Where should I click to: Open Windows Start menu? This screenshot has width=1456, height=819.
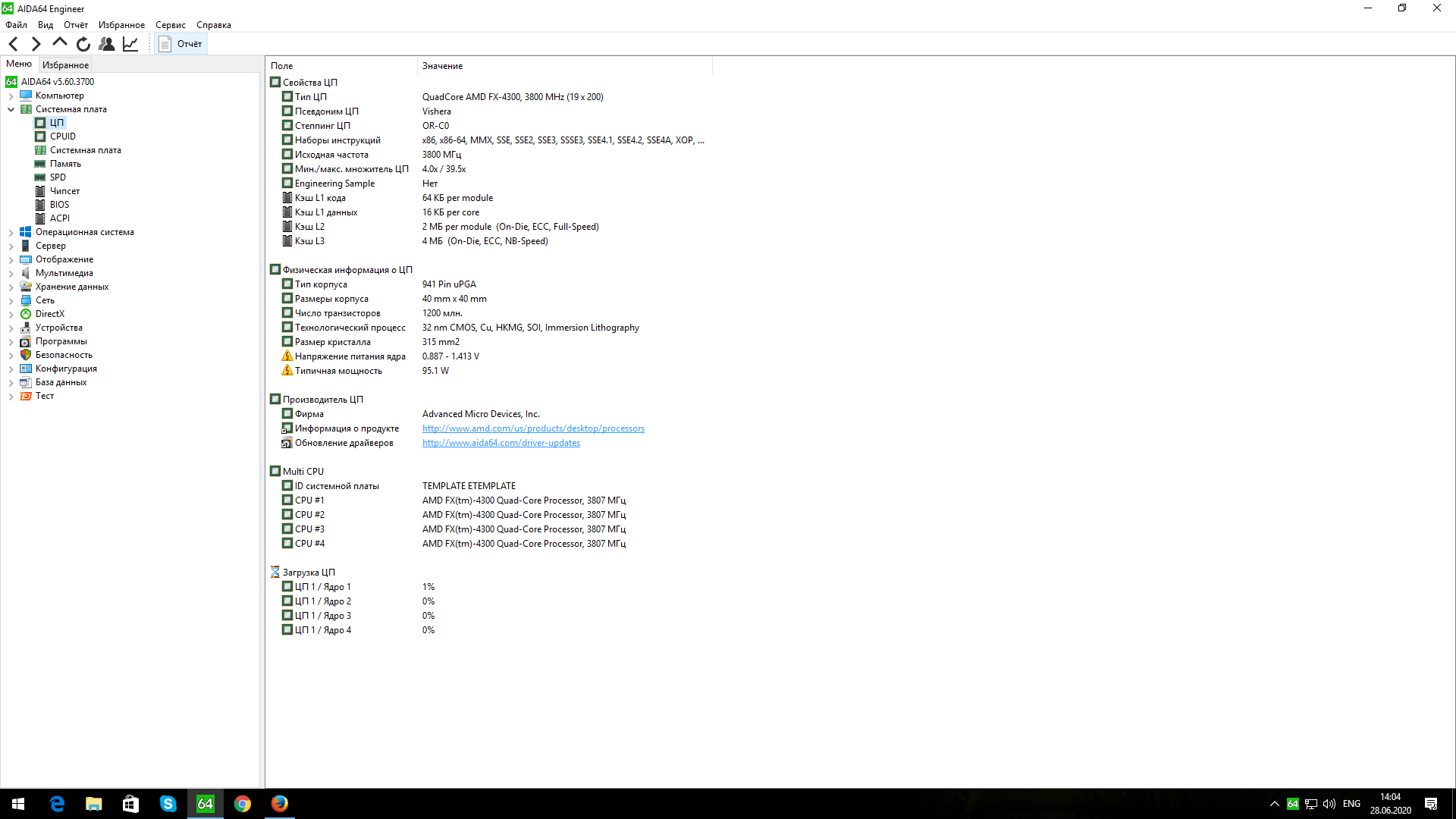[18, 804]
